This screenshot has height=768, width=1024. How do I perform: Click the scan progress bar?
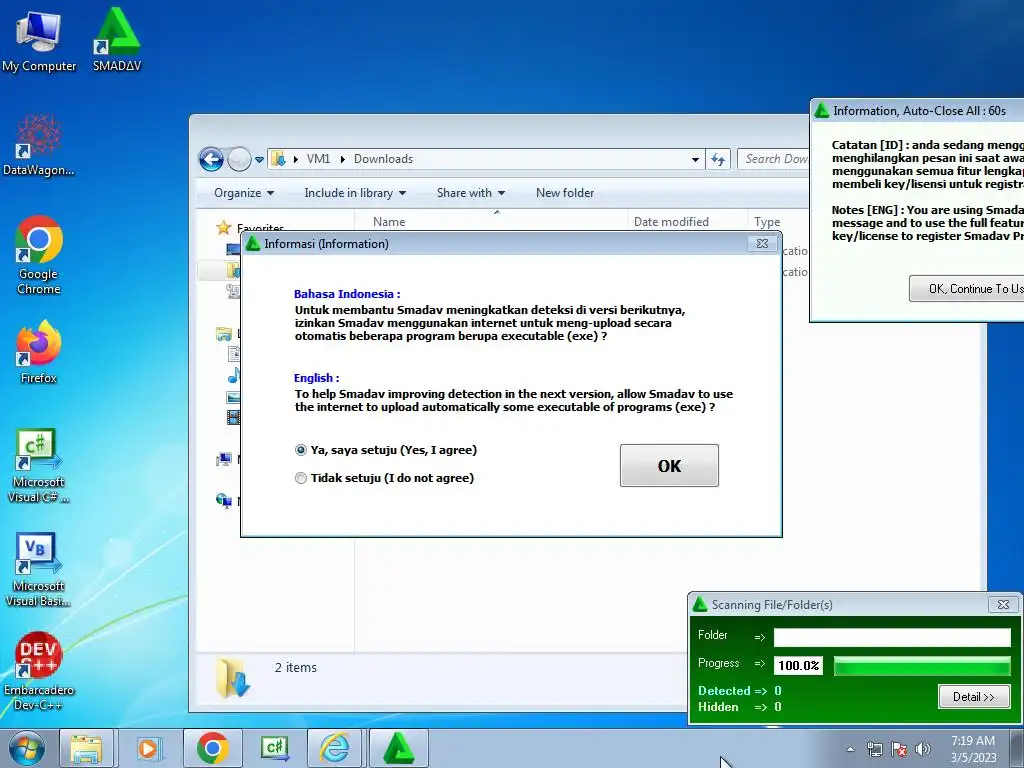(922, 665)
